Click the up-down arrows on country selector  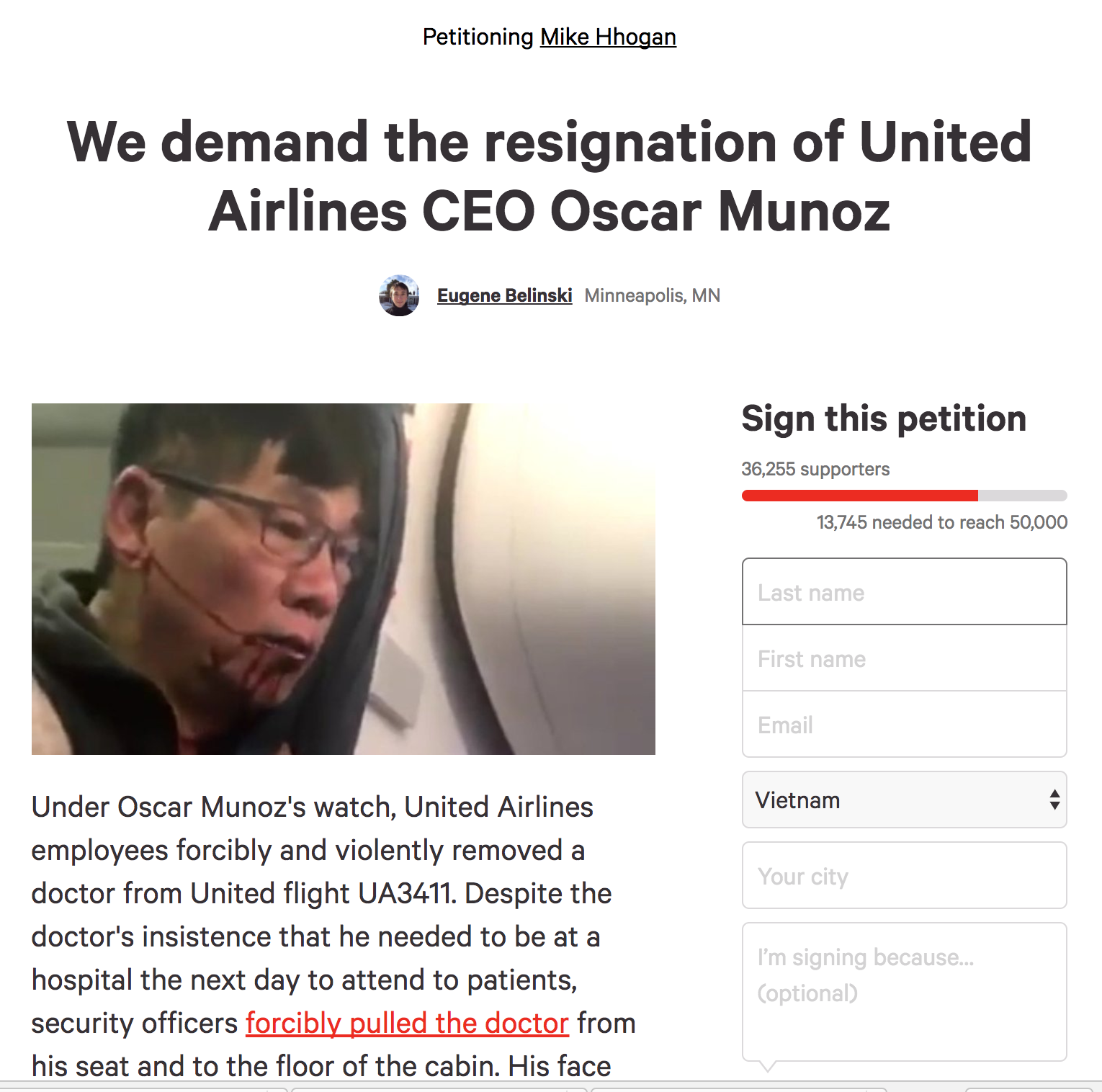point(1054,800)
